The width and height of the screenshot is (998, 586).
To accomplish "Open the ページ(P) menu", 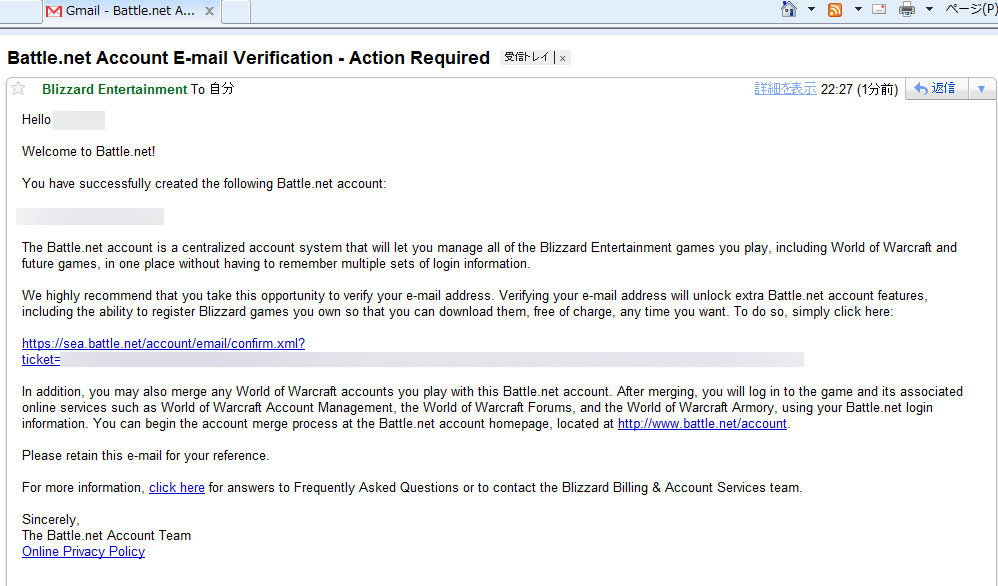I will tap(971, 9).
